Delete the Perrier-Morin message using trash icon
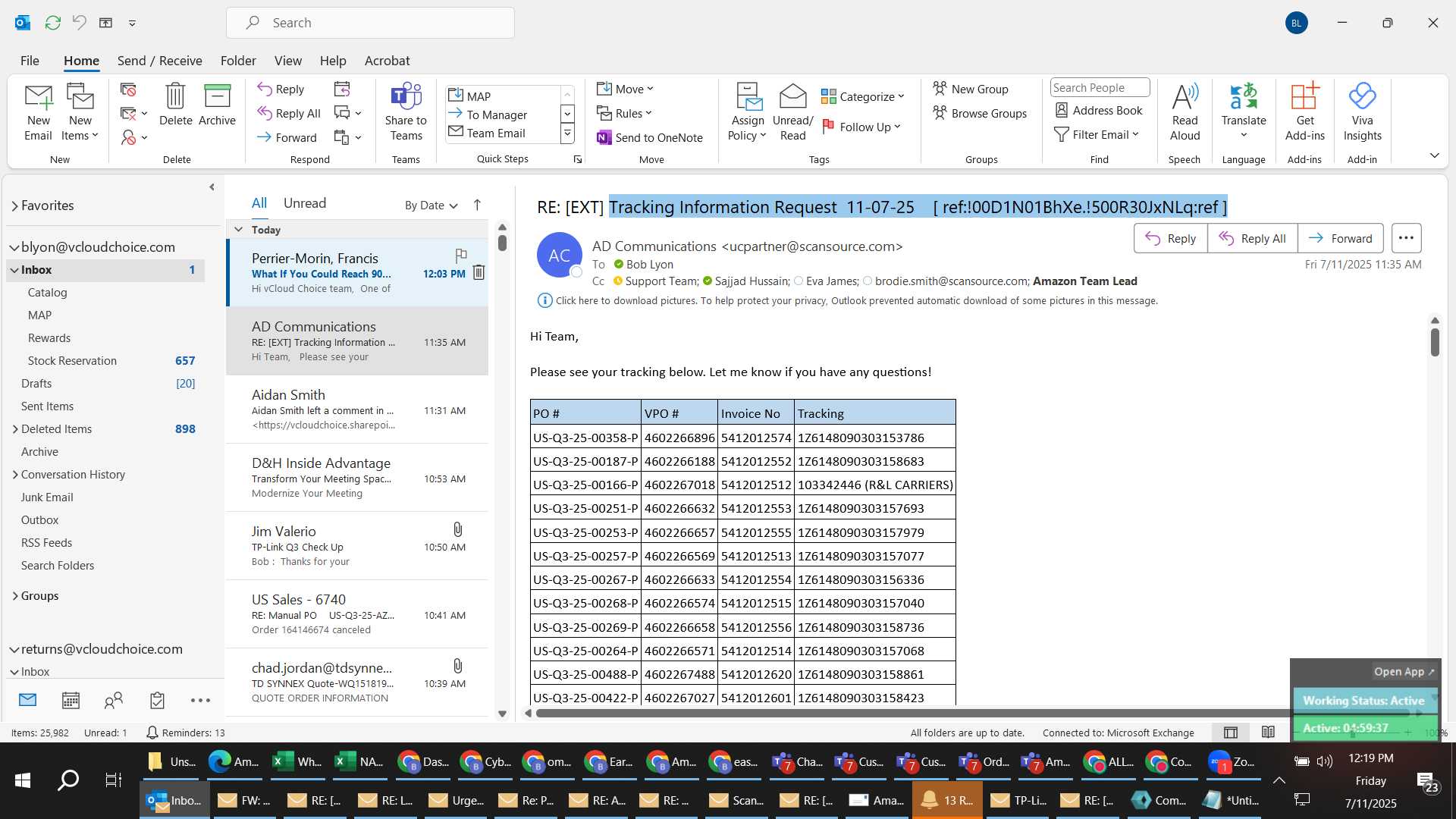The image size is (1456, 819). (479, 272)
